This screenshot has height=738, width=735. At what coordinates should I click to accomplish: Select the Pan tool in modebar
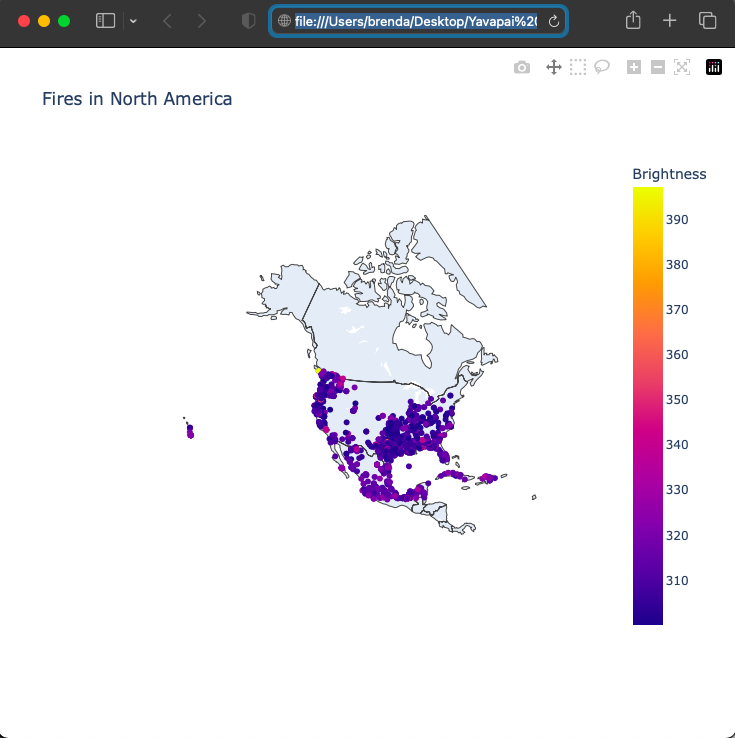point(554,67)
